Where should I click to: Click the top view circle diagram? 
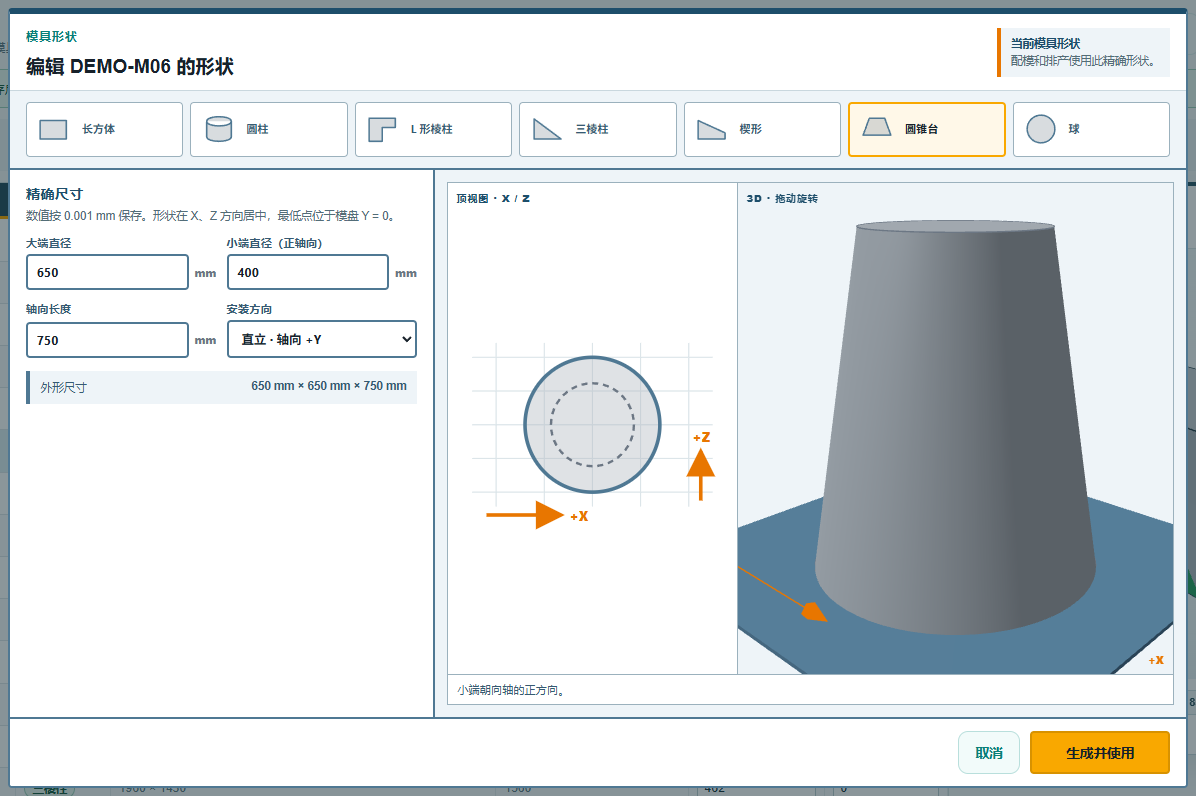[592, 424]
